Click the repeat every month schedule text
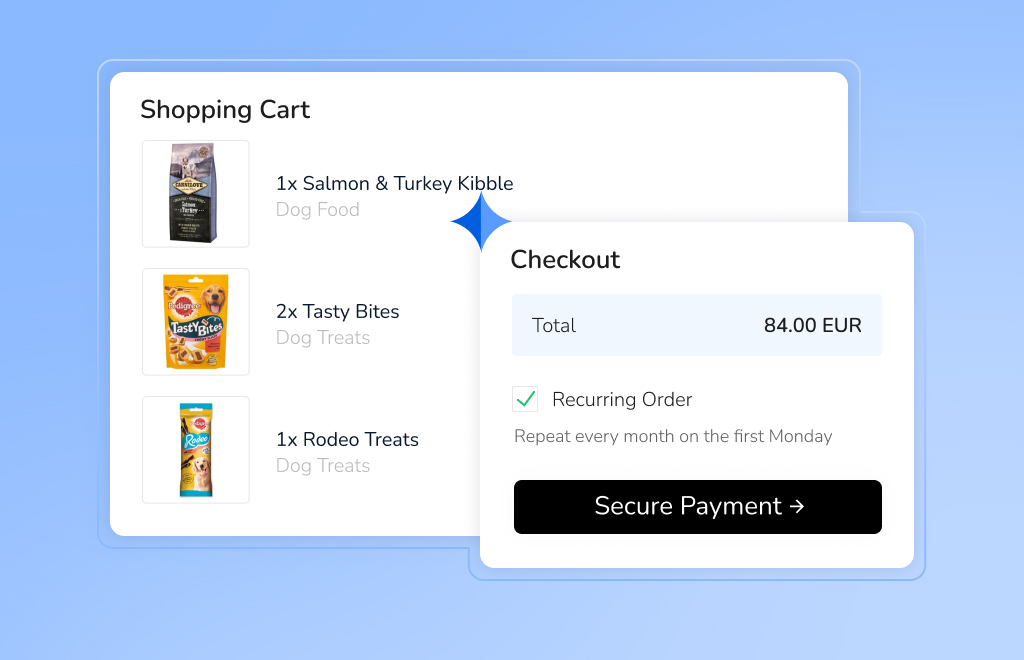1024x660 pixels. coord(673,436)
